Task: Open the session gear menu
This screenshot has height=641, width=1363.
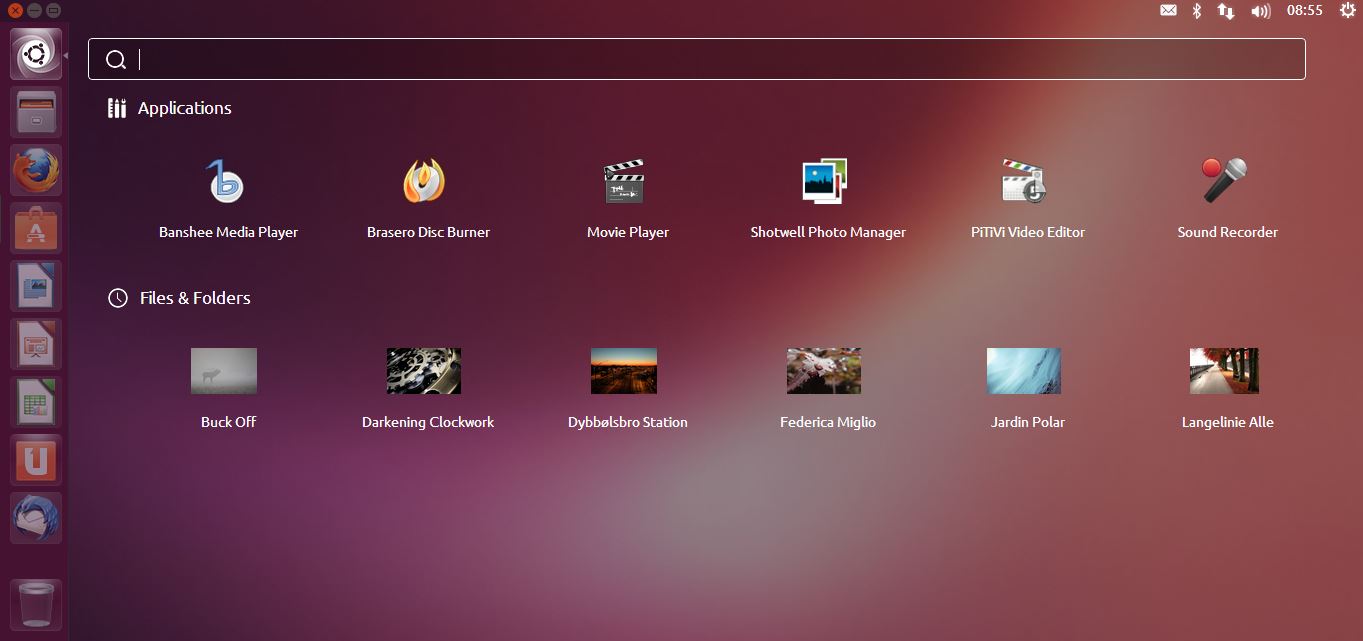Action: pyautogui.click(x=1345, y=11)
